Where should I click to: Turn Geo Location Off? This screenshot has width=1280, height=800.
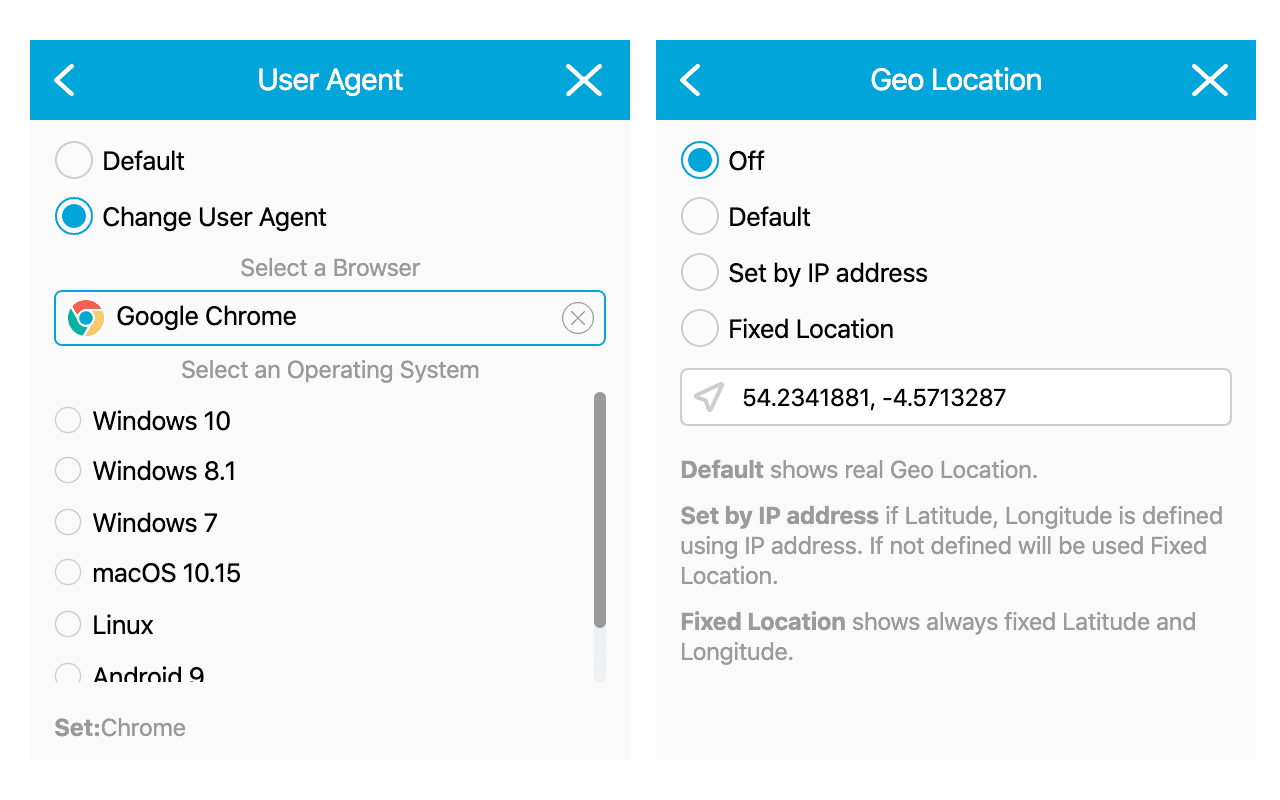tap(700, 161)
